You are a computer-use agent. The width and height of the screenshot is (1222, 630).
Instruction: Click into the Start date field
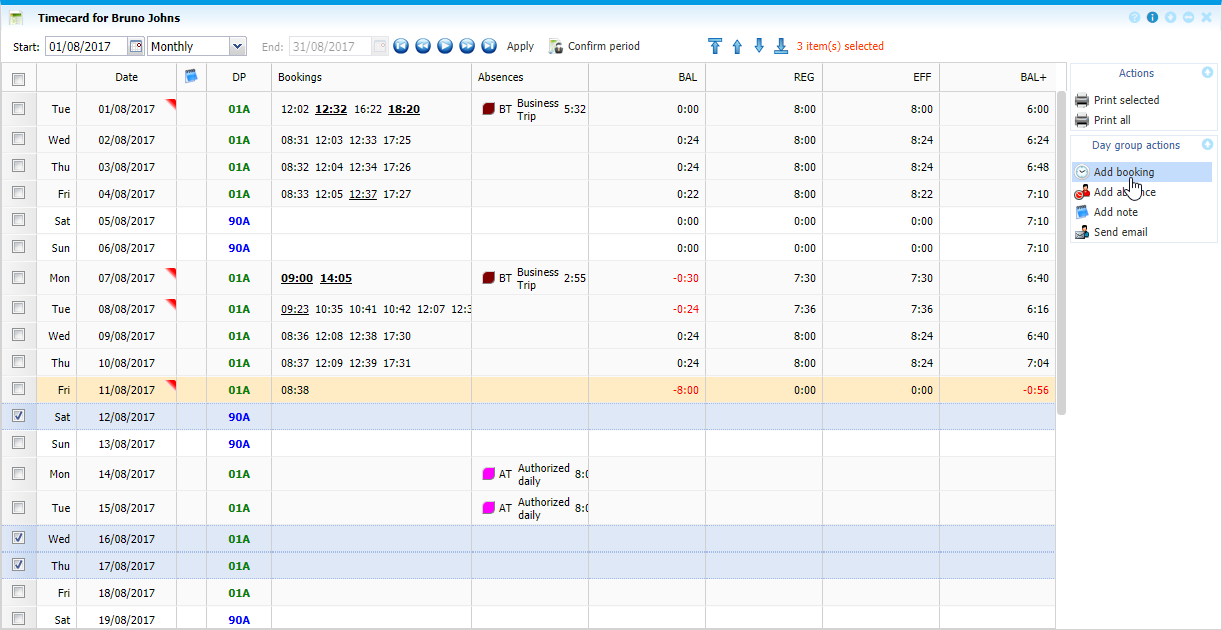(86, 46)
